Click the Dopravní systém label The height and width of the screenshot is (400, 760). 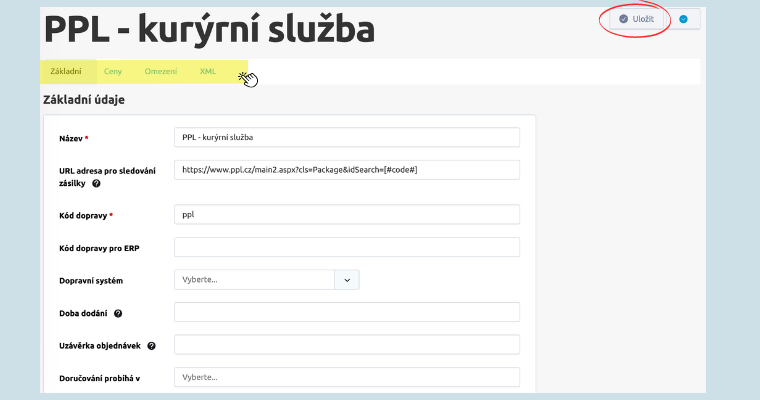(x=91, y=281)
